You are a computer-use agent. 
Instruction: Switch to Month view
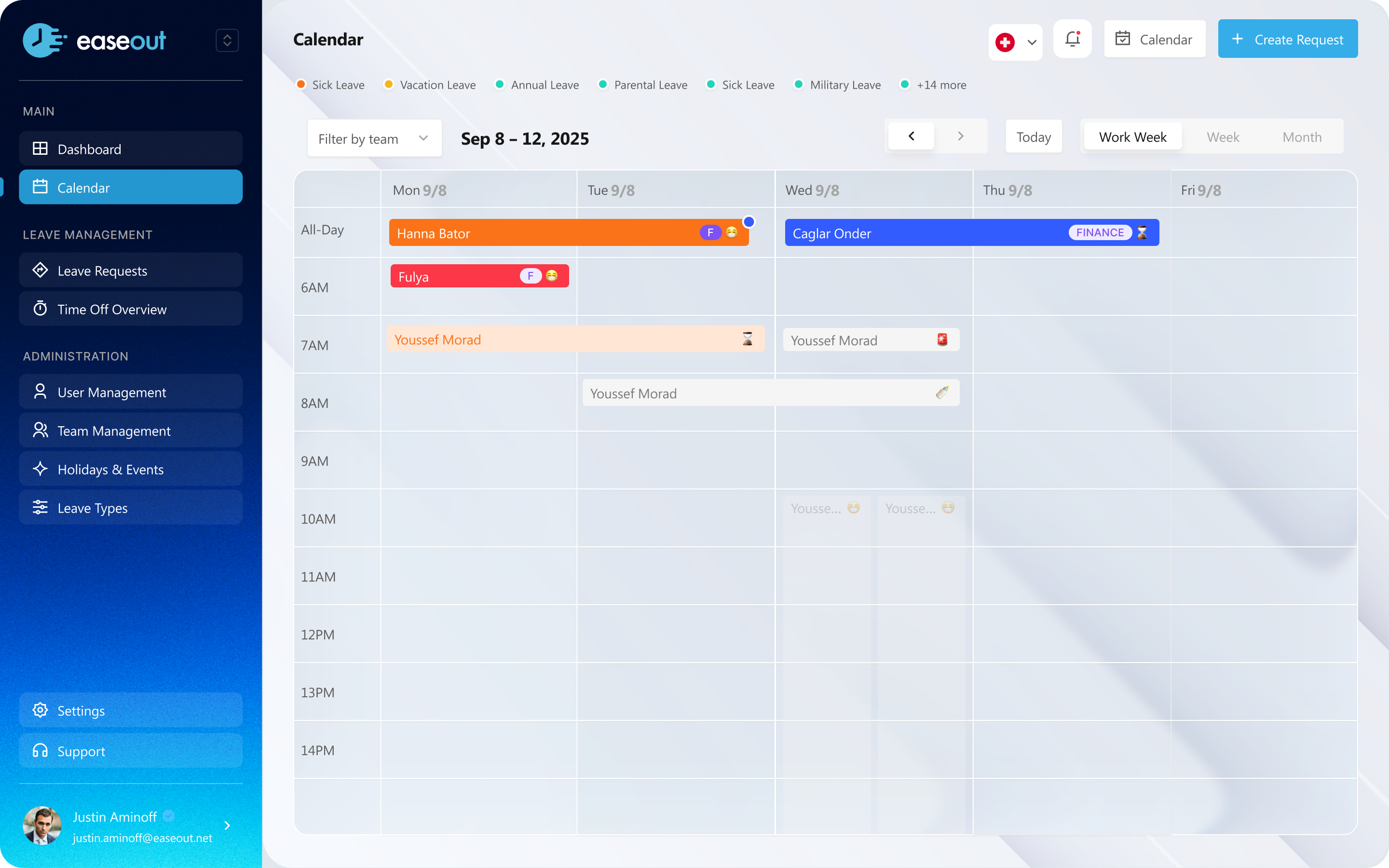tap(1302, 136)
